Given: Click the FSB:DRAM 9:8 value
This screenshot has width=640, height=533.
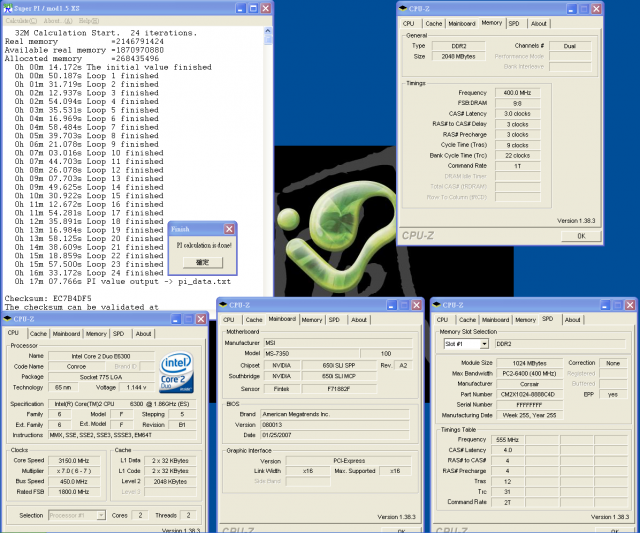Looking at the screenshot, I should [x=518, y=104].
